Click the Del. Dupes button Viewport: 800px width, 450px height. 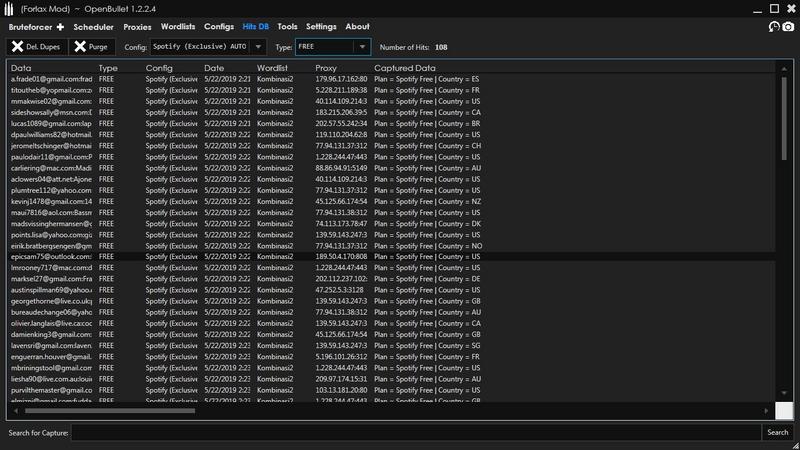pos(37,46)
